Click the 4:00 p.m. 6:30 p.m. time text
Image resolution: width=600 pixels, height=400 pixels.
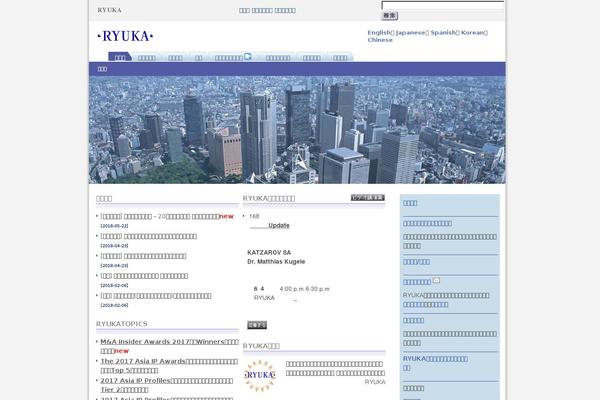point(304,289)
